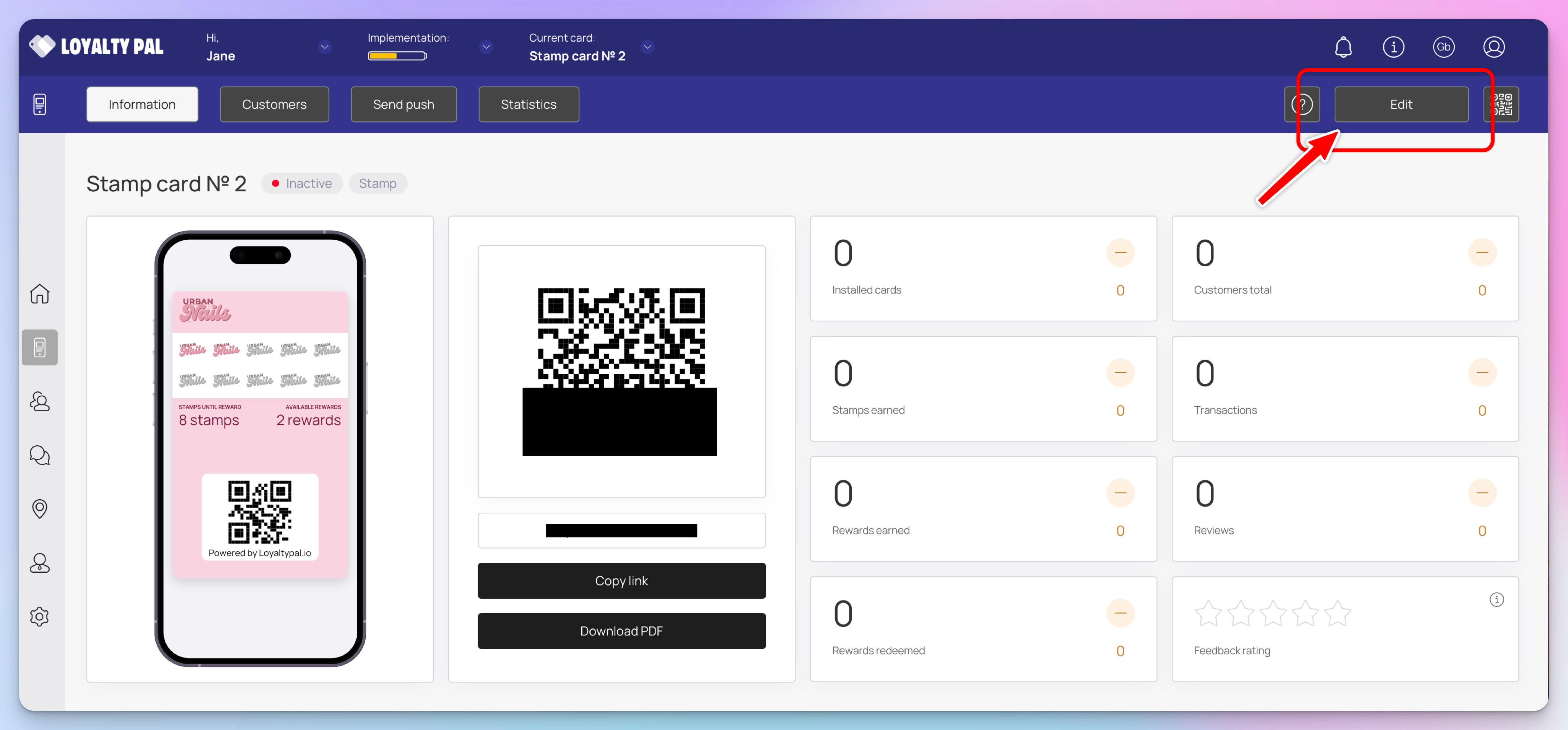Switch to the Statistics tab
Viewport: 1568px width, 730px height.
click(x=529, y=104)
